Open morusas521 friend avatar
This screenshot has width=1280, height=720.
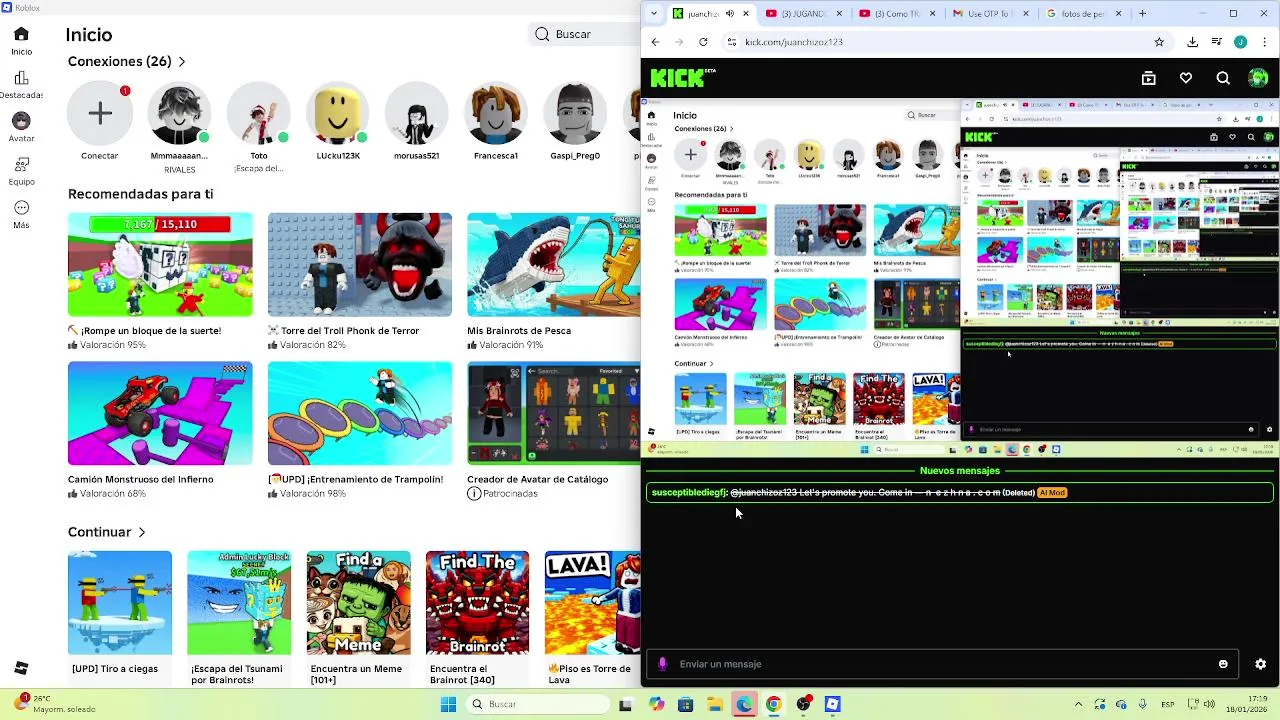[x=416, y=113]
